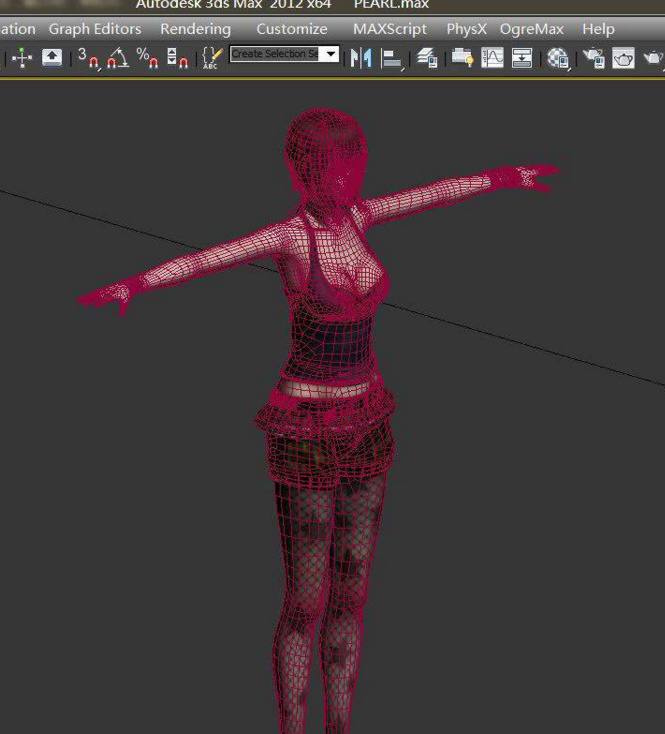Open the Manage Layers dialog

(427, 58)
